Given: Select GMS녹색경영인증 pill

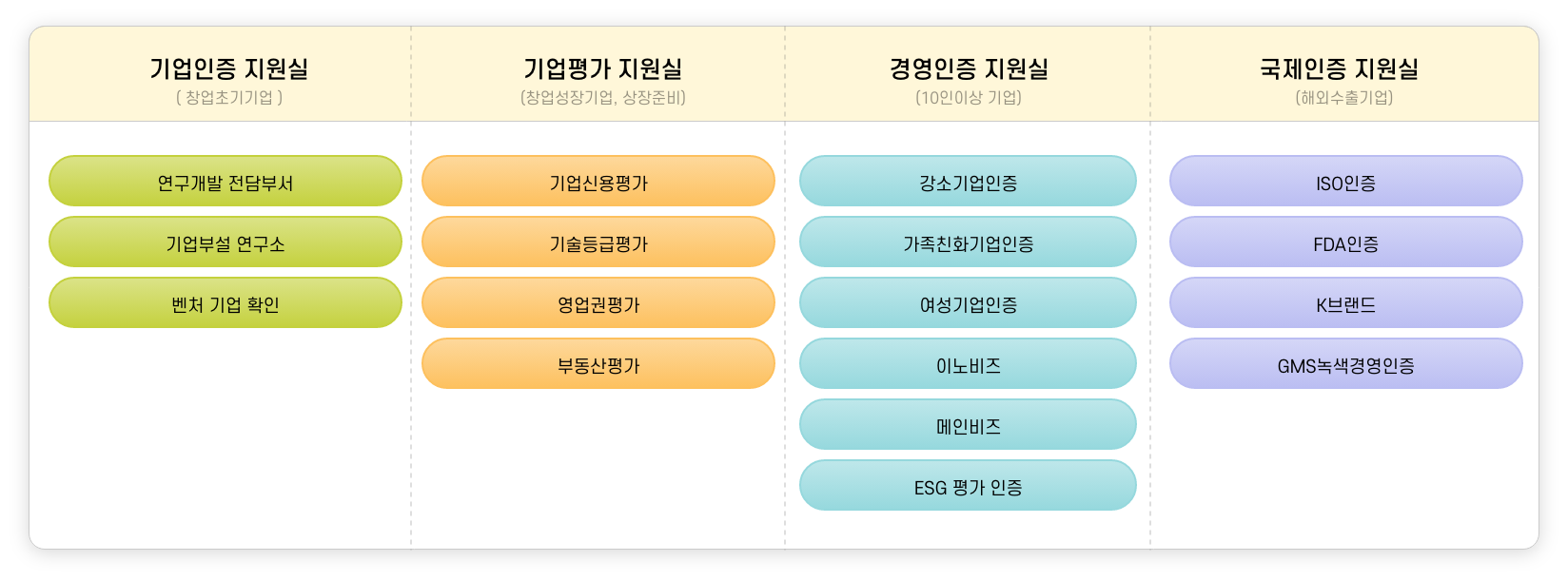Looking at the screenshot, I should click(1345, 364).
